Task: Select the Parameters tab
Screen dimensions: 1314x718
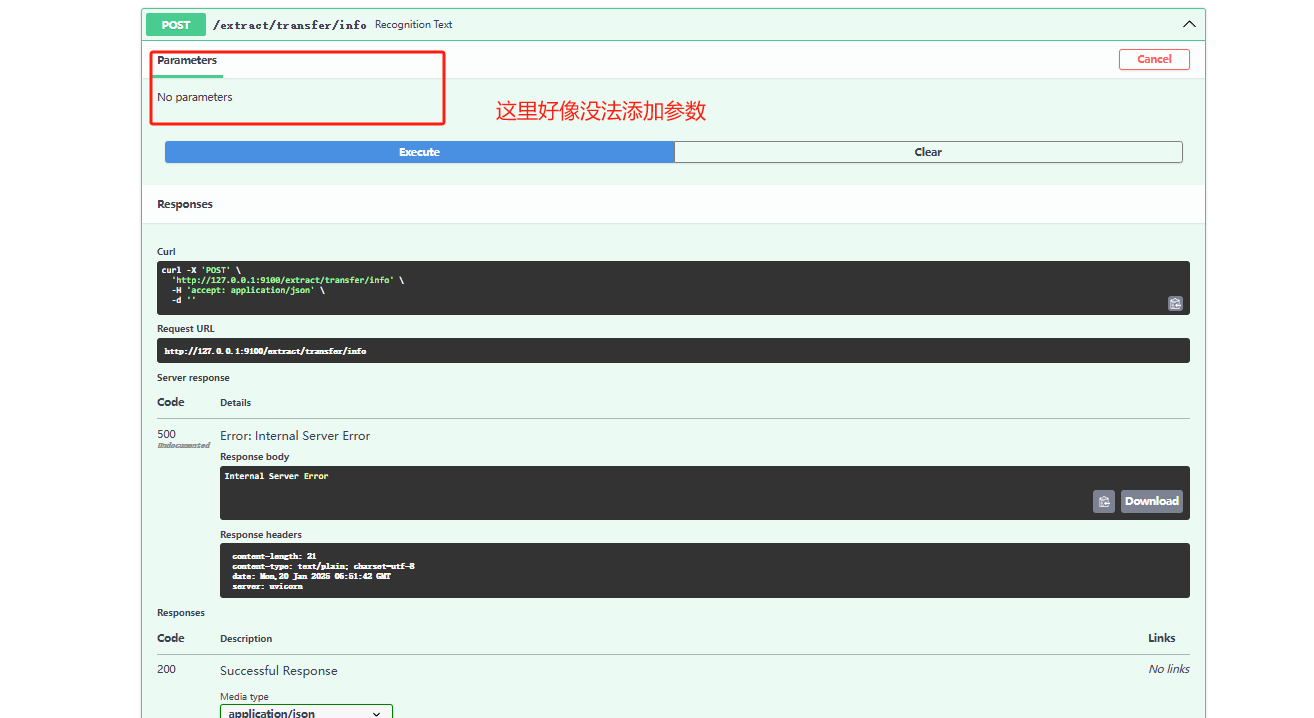Action: click(x=187, y=60)
